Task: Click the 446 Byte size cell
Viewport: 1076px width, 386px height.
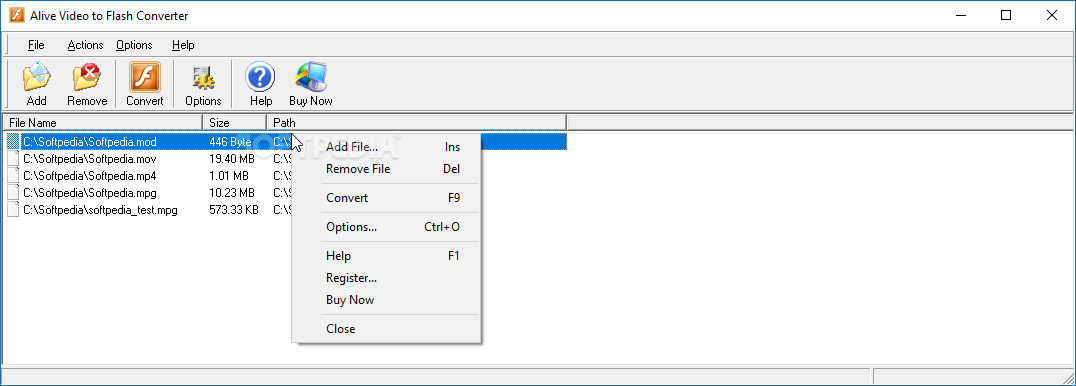Action: [x=231, y=142]
